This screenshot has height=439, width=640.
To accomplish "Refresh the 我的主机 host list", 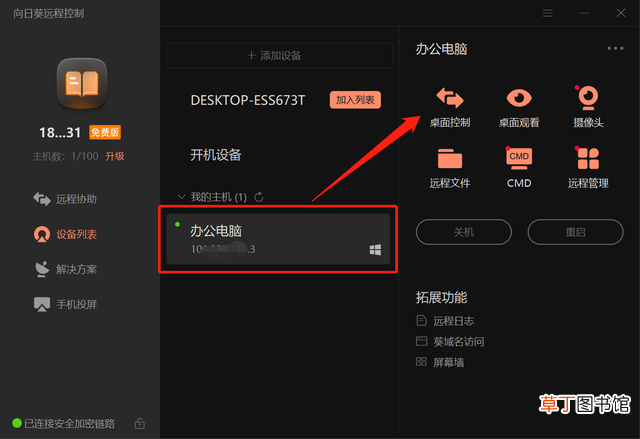I will (x=259, y=197).
